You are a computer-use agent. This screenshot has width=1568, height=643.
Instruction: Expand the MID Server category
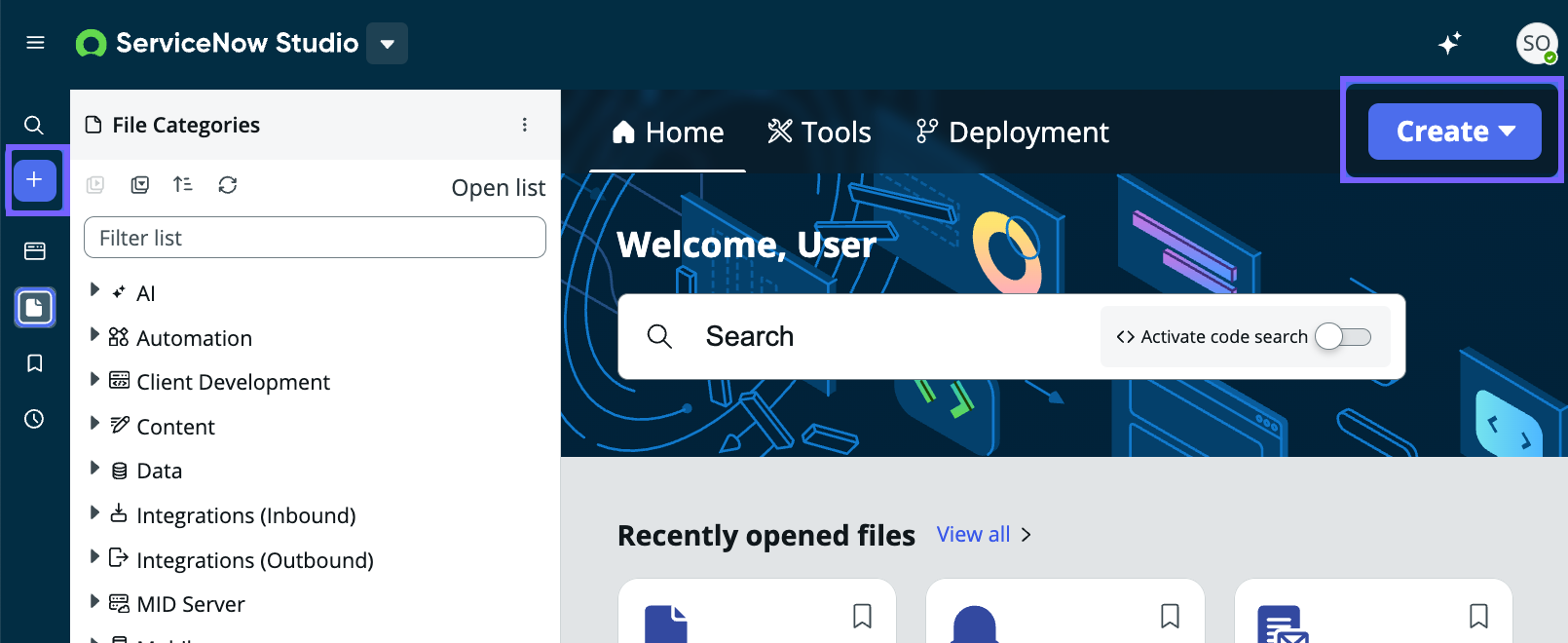(x=94, y=600)
